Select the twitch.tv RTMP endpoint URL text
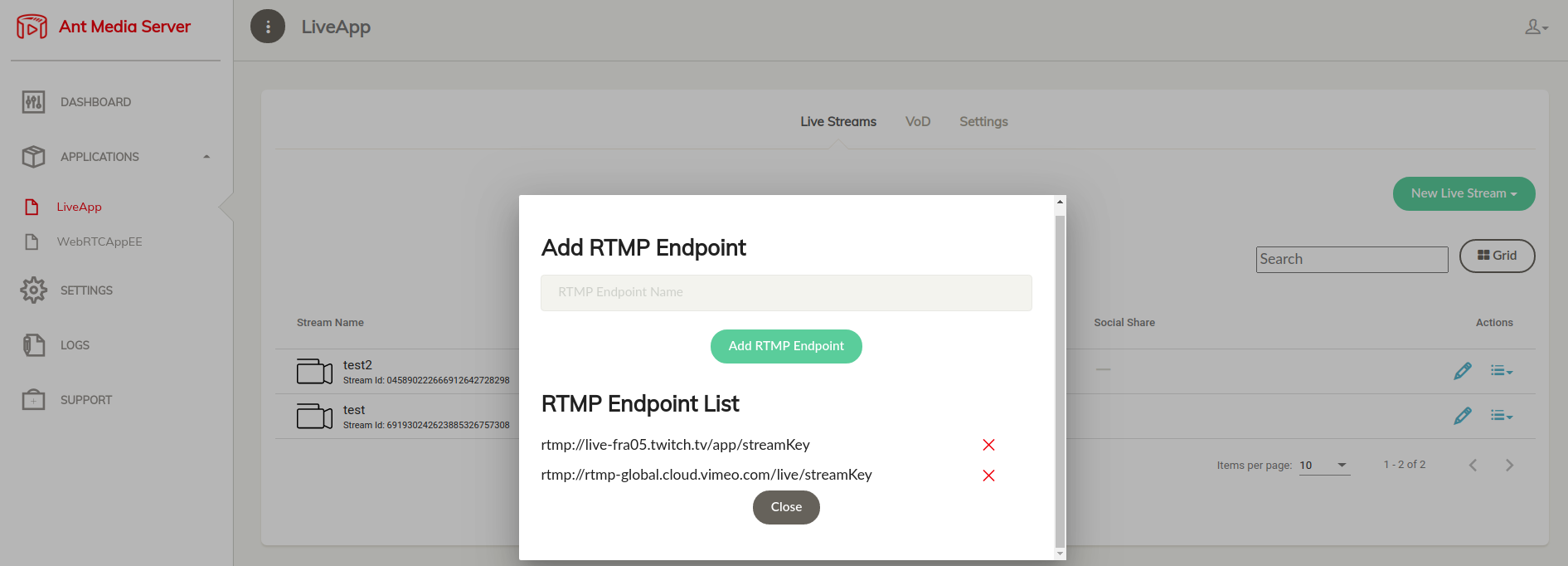 pos(675,445)
